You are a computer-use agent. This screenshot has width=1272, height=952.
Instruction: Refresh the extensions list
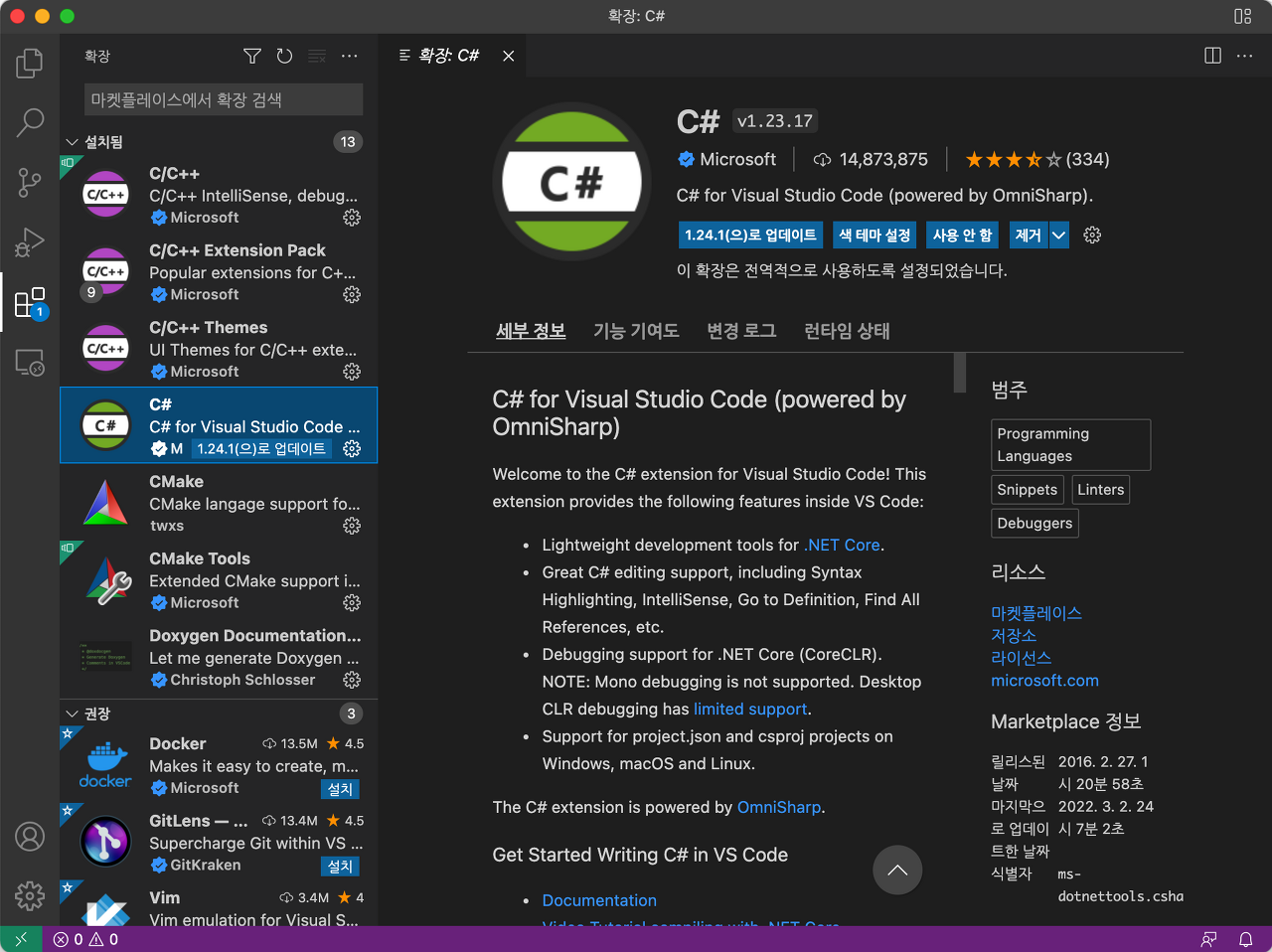284,57
